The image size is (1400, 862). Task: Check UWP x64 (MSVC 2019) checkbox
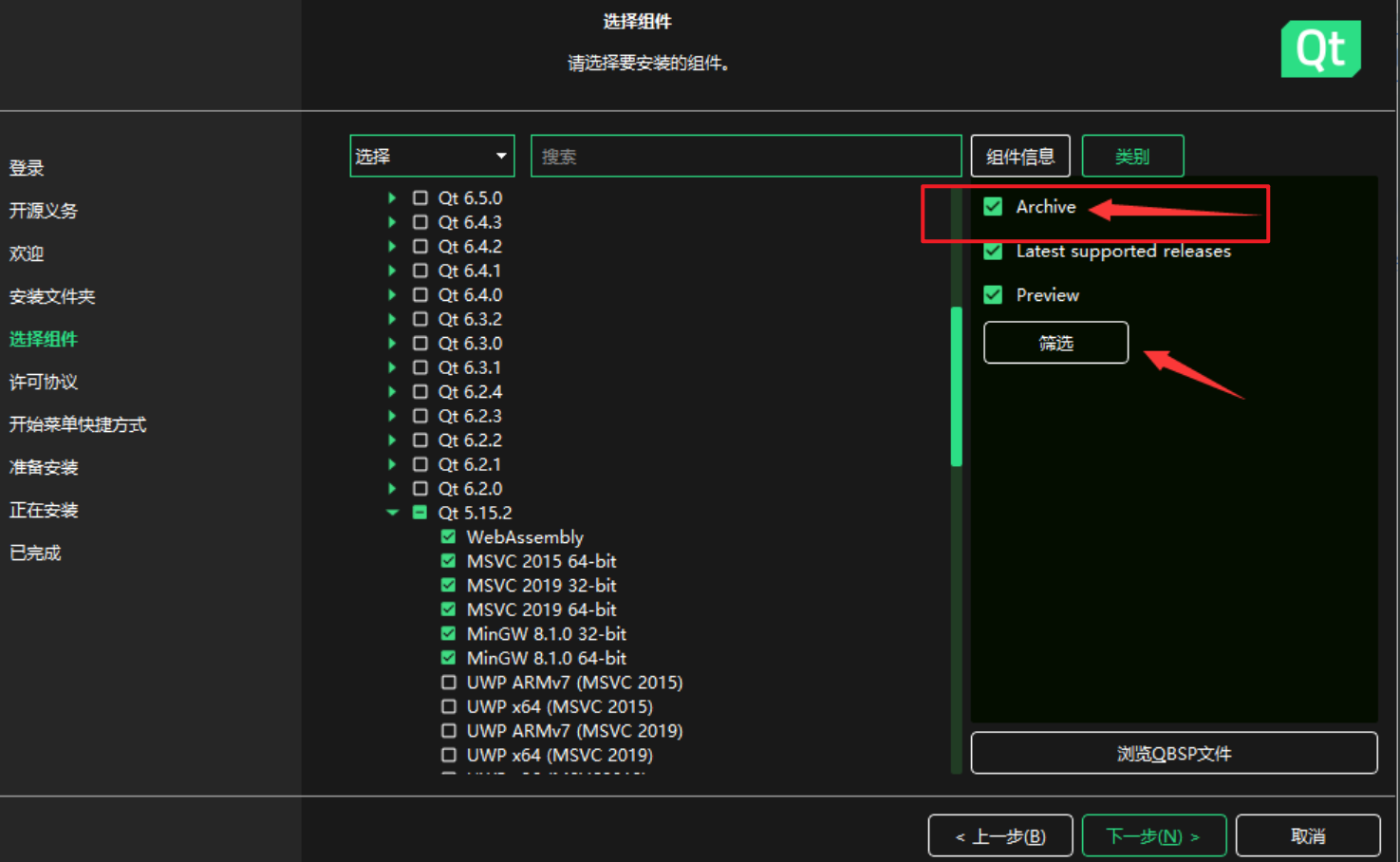(449, 755)
